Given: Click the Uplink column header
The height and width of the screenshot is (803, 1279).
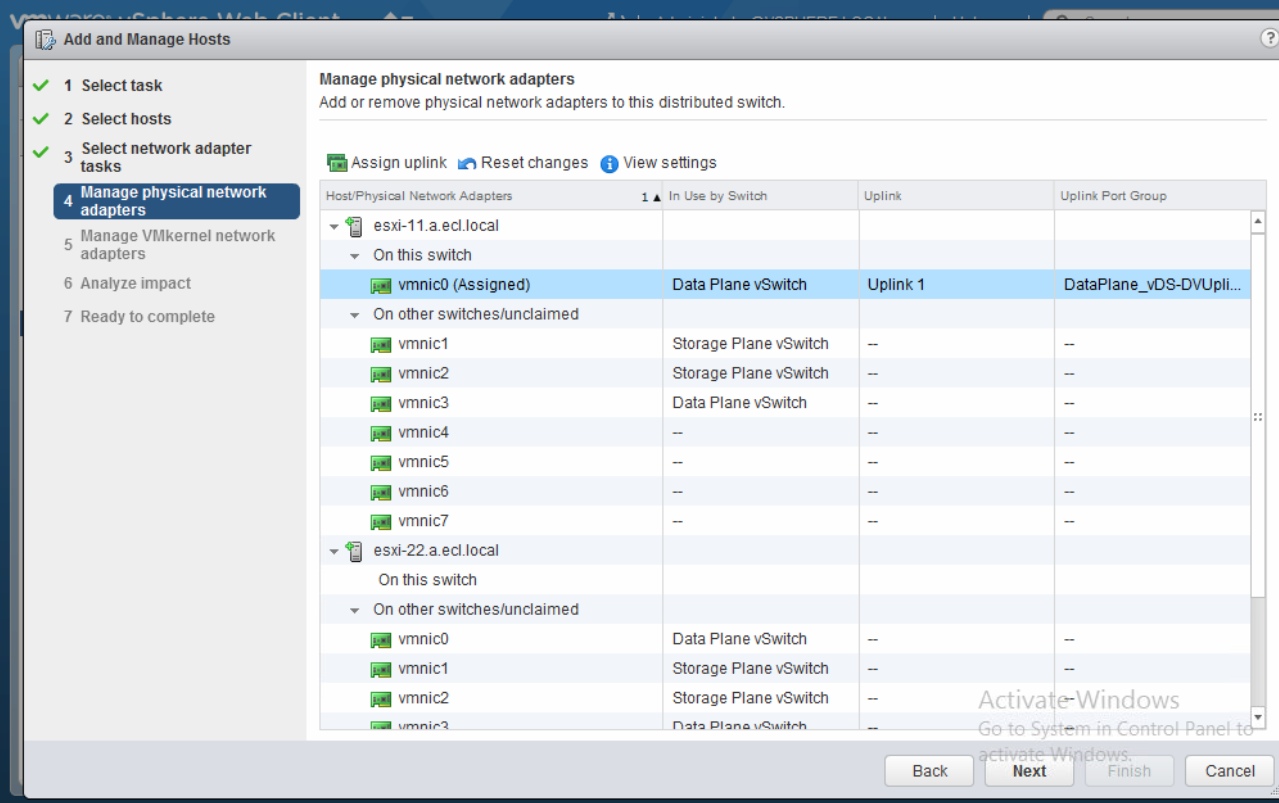Looking at the screenshot, I should (x=956, y=196).
